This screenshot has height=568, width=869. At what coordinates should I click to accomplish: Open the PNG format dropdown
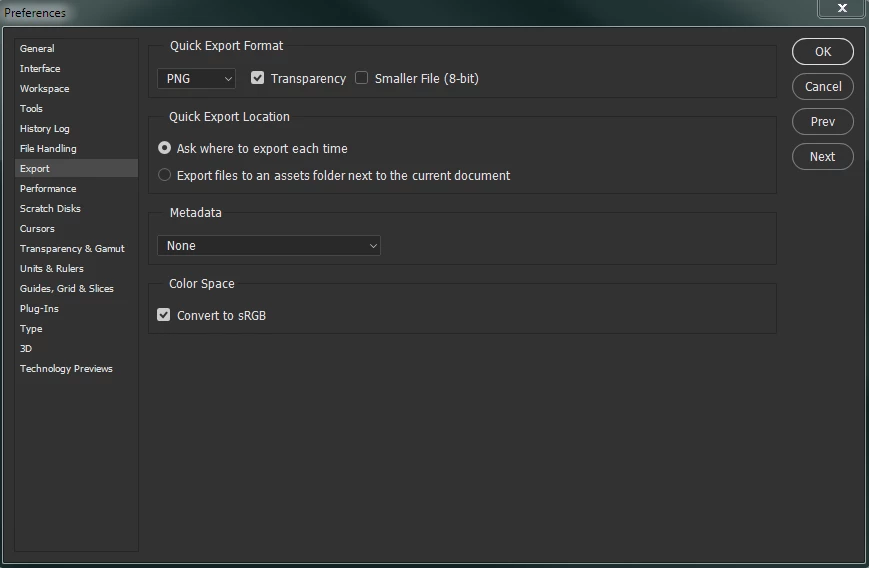pyautogui.click(x=196, y=79)
